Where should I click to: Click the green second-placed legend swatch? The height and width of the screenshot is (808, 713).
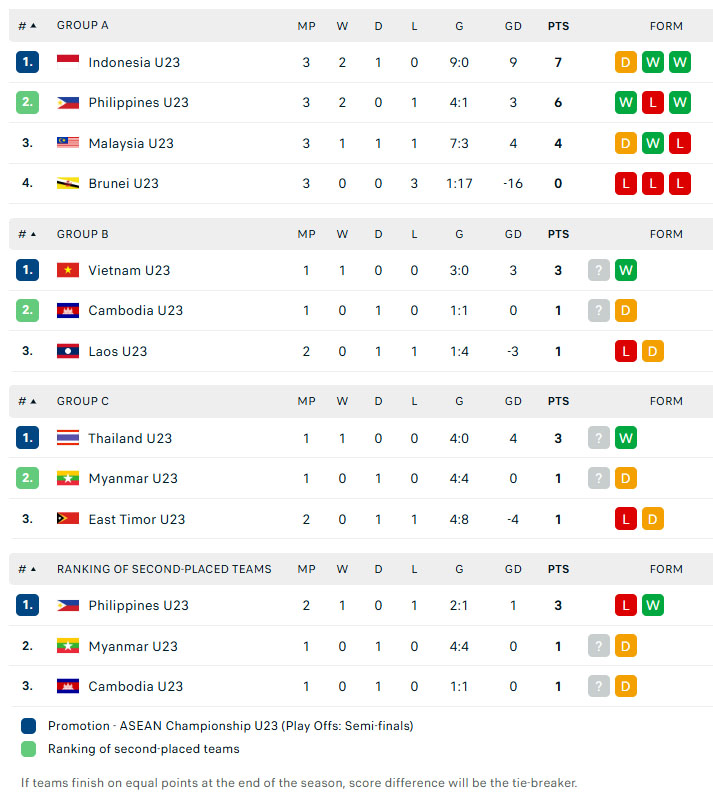(28, 749)
